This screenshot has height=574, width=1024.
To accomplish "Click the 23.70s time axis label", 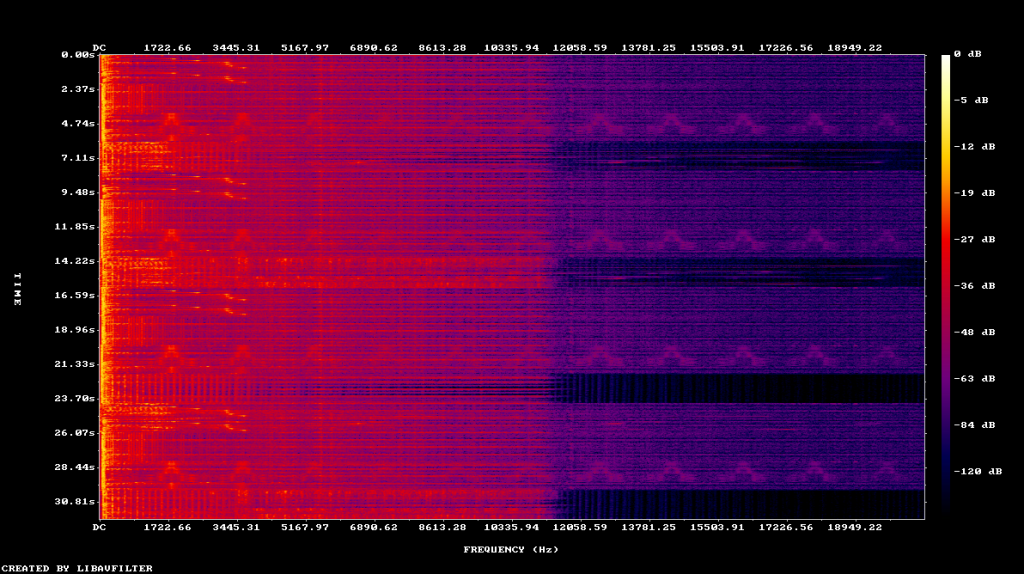I will (x=74, y=398).
